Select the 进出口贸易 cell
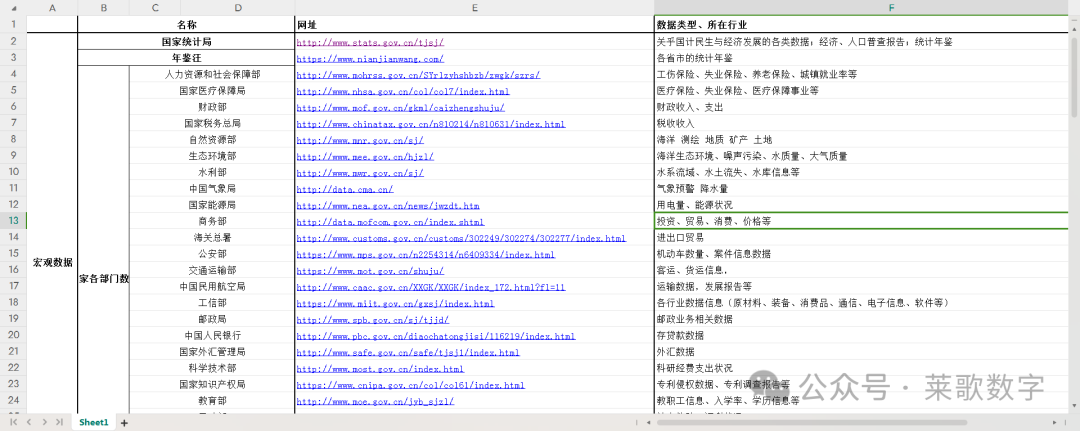Image resolution: width=1080 pixels, height=431 pixels. coord(862,238)
